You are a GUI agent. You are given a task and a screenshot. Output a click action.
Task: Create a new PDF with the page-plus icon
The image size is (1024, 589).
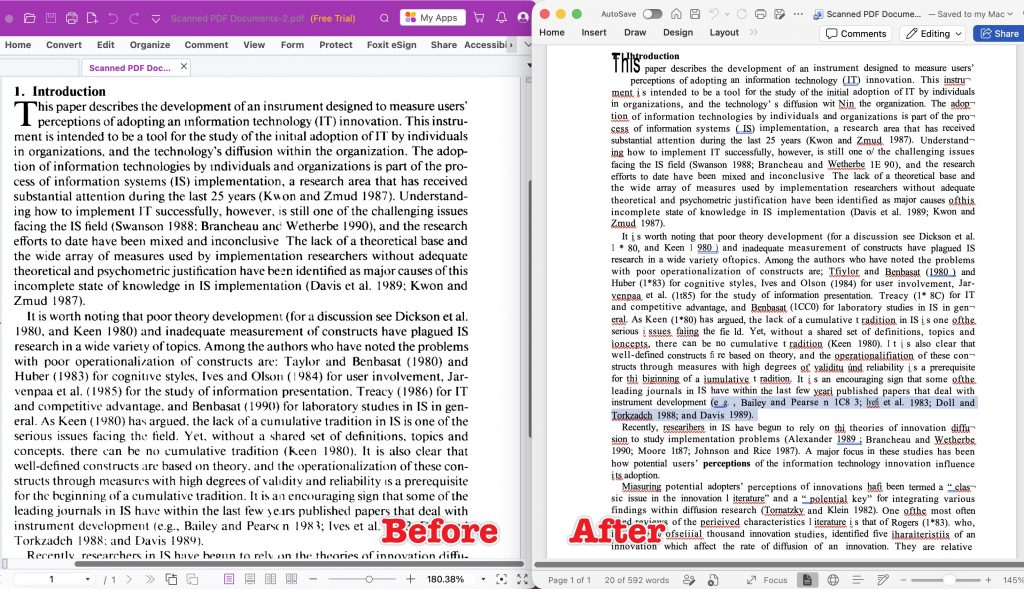(92, 18)
